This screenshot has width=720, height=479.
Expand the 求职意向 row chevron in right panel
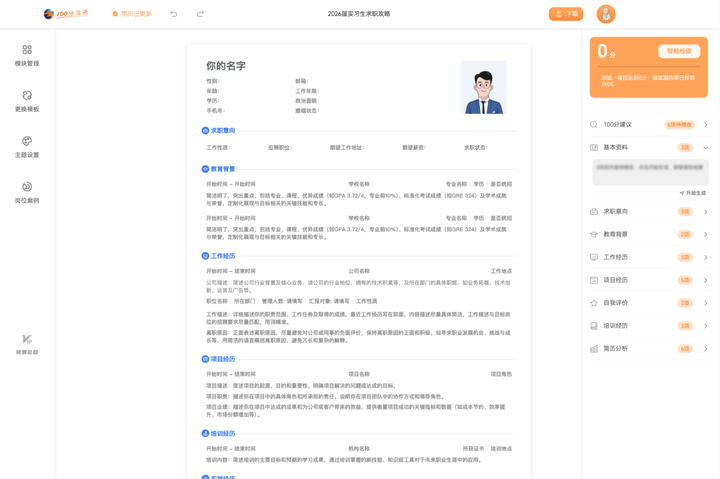pos(706,212)
